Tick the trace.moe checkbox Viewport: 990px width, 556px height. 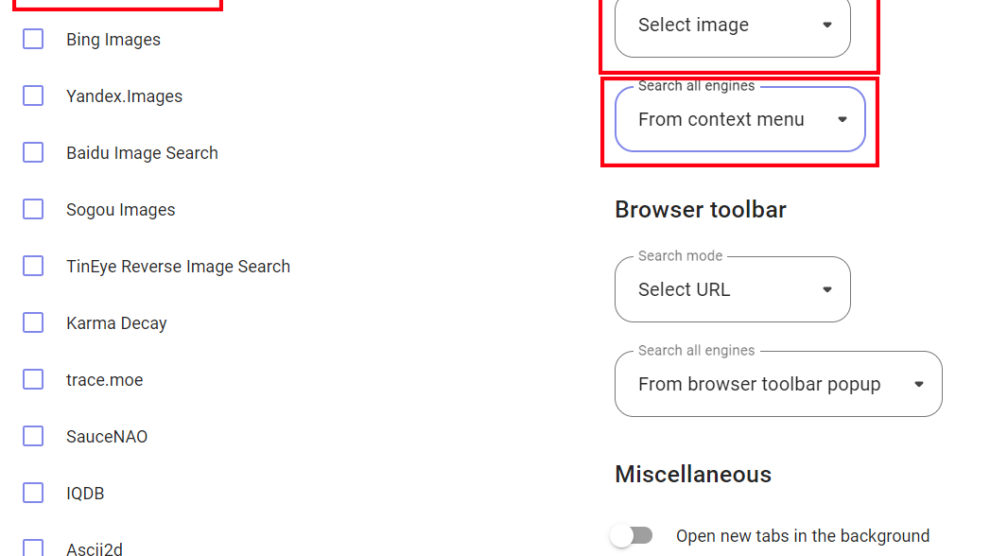33,380
